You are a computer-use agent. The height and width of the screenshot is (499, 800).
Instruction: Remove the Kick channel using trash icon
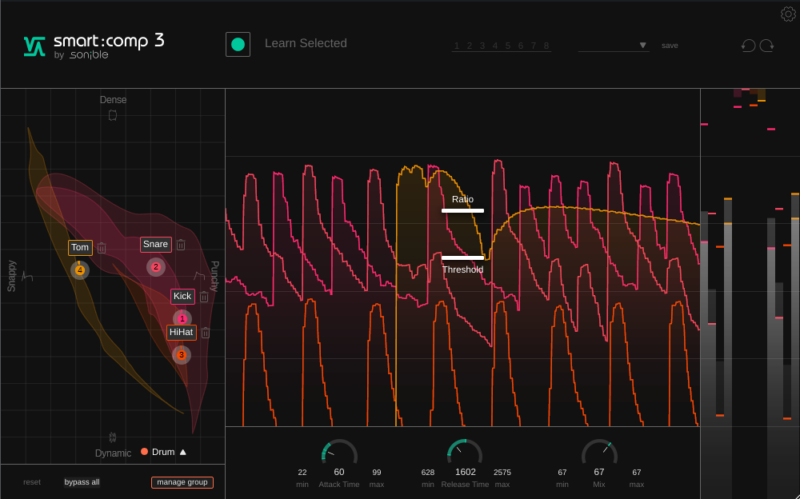(x=204, y=297)
